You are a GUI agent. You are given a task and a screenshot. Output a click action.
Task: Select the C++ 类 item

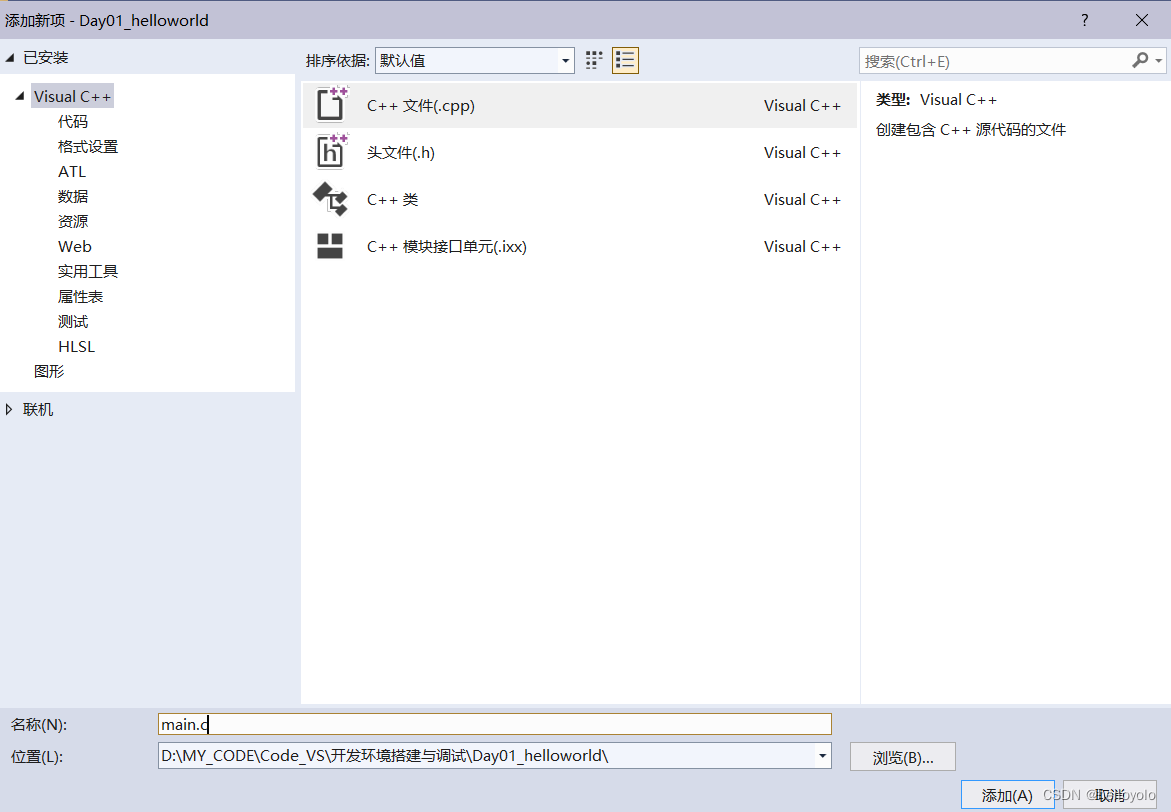[580, 199]
